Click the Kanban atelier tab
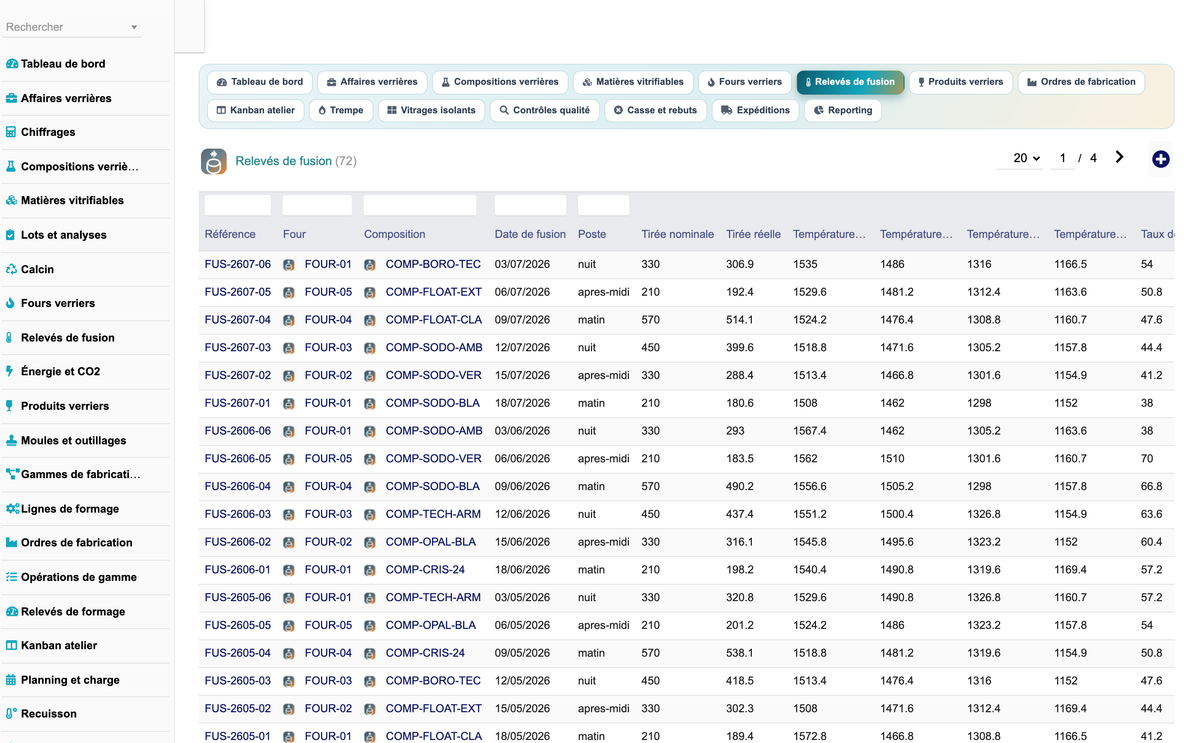The width and height of the screenshot is (1200, 743). [255, 110]
